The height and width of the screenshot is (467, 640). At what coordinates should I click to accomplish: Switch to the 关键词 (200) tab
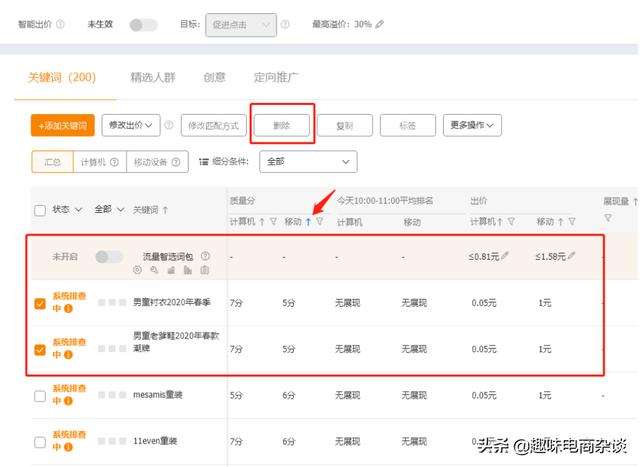click(62, 77)
